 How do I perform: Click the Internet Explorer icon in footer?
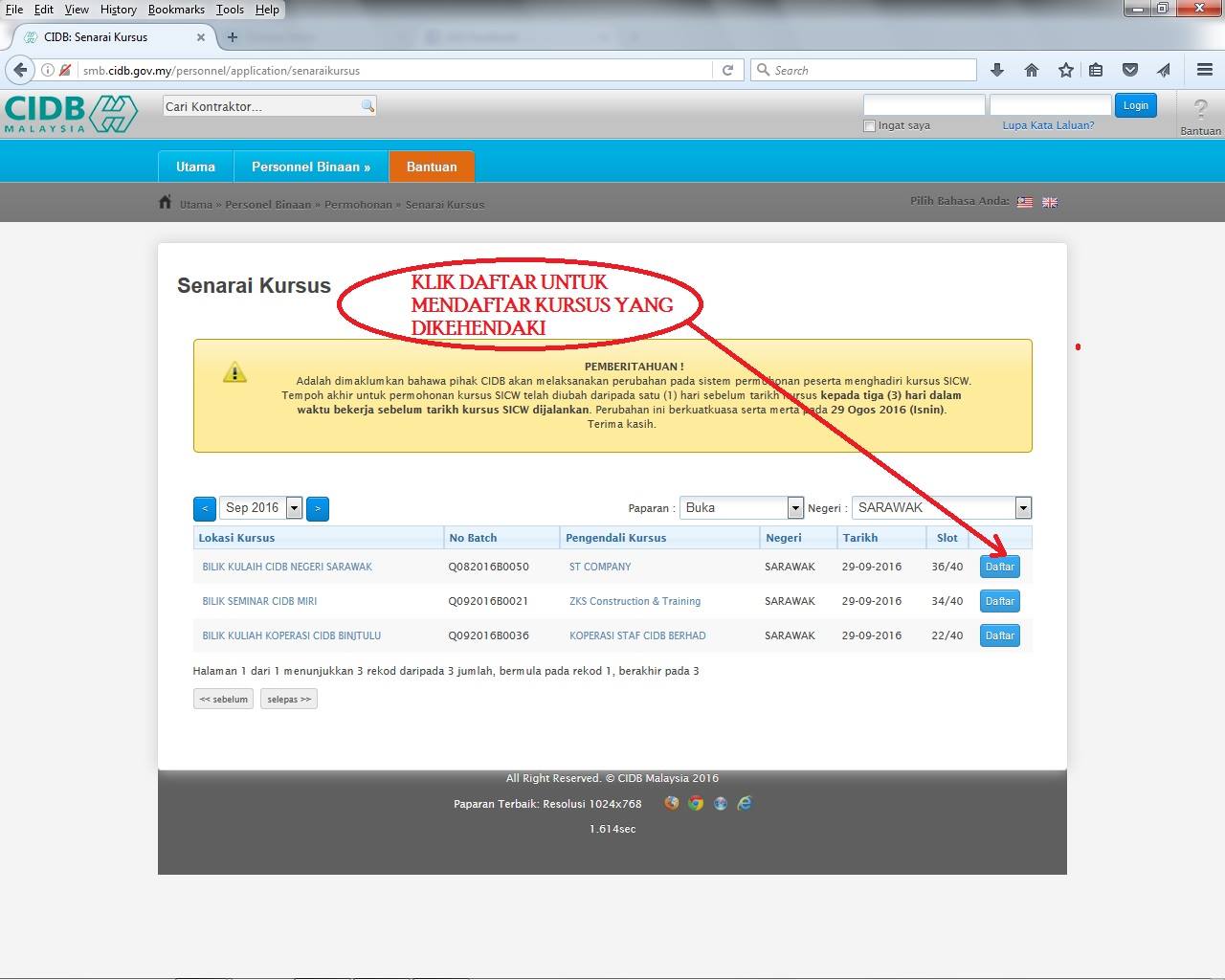tap(745, 803)
